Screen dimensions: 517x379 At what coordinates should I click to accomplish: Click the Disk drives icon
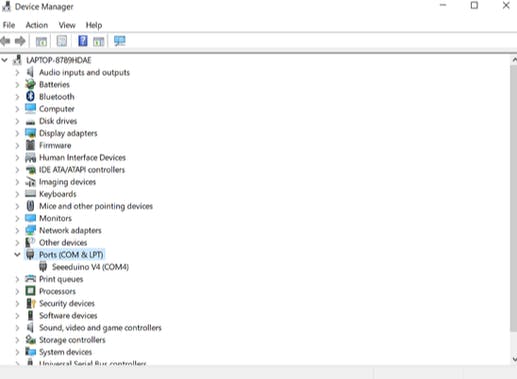[30, 122]
